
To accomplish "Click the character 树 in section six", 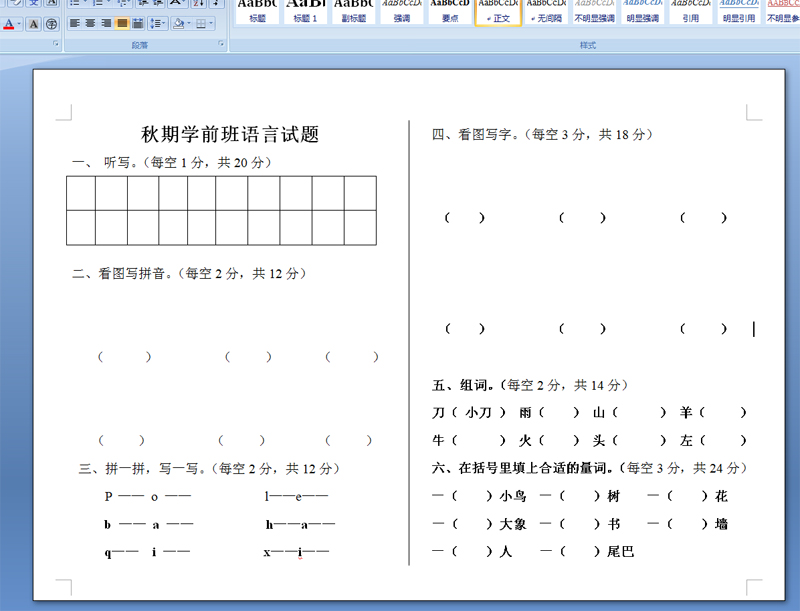I will 613,496.
